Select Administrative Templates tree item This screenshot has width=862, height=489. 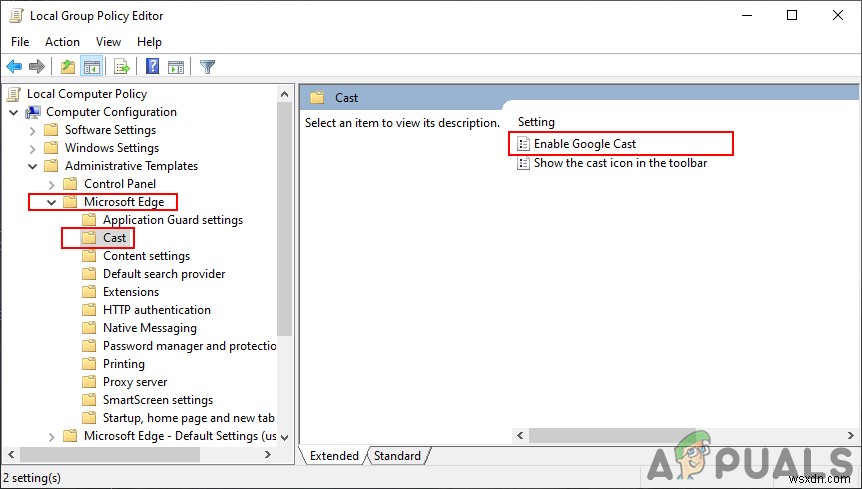[131, 166]
